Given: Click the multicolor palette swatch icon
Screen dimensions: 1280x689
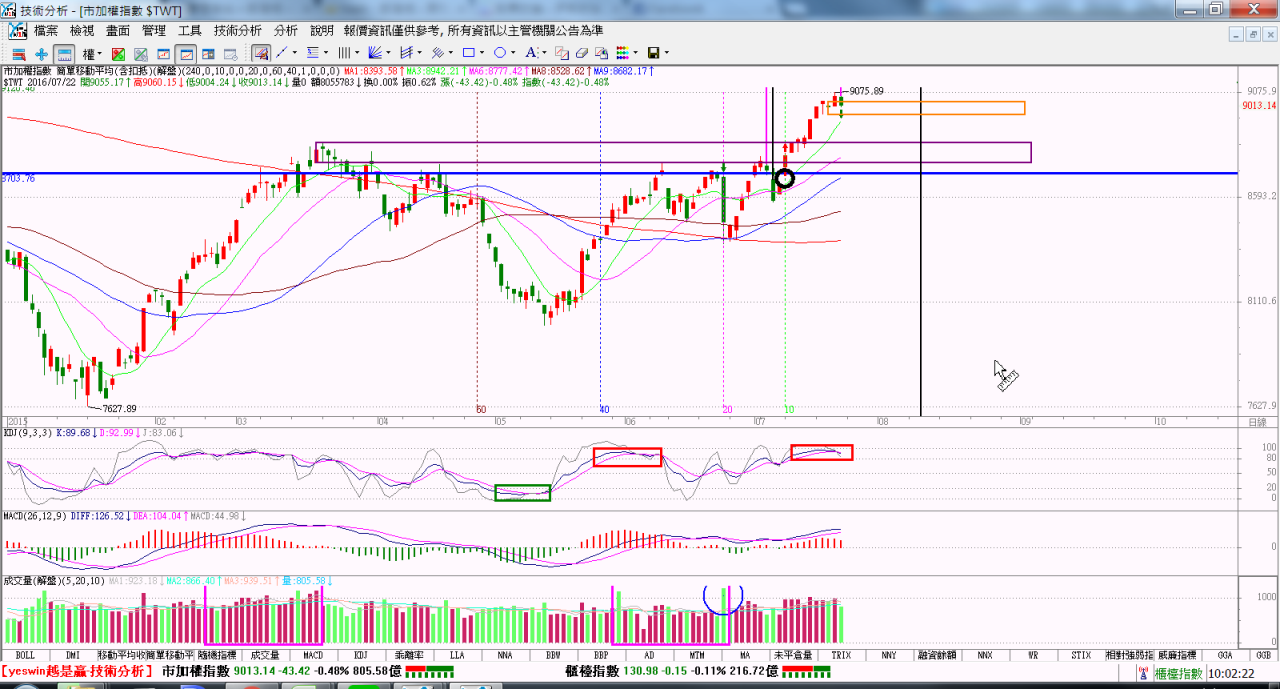Looking at the screenshot, I should (x=622, y=53).
